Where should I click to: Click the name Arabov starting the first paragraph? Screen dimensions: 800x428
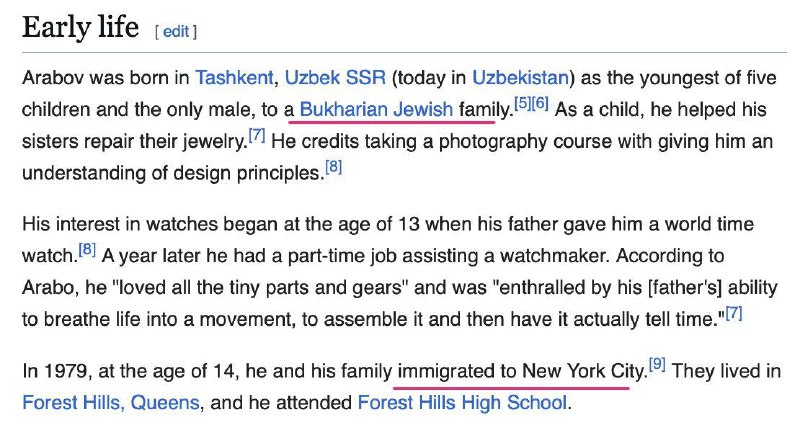(53, 78)
